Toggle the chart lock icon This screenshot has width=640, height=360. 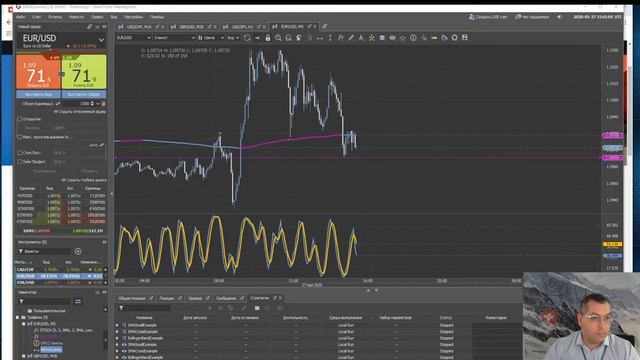click(268, 38)
